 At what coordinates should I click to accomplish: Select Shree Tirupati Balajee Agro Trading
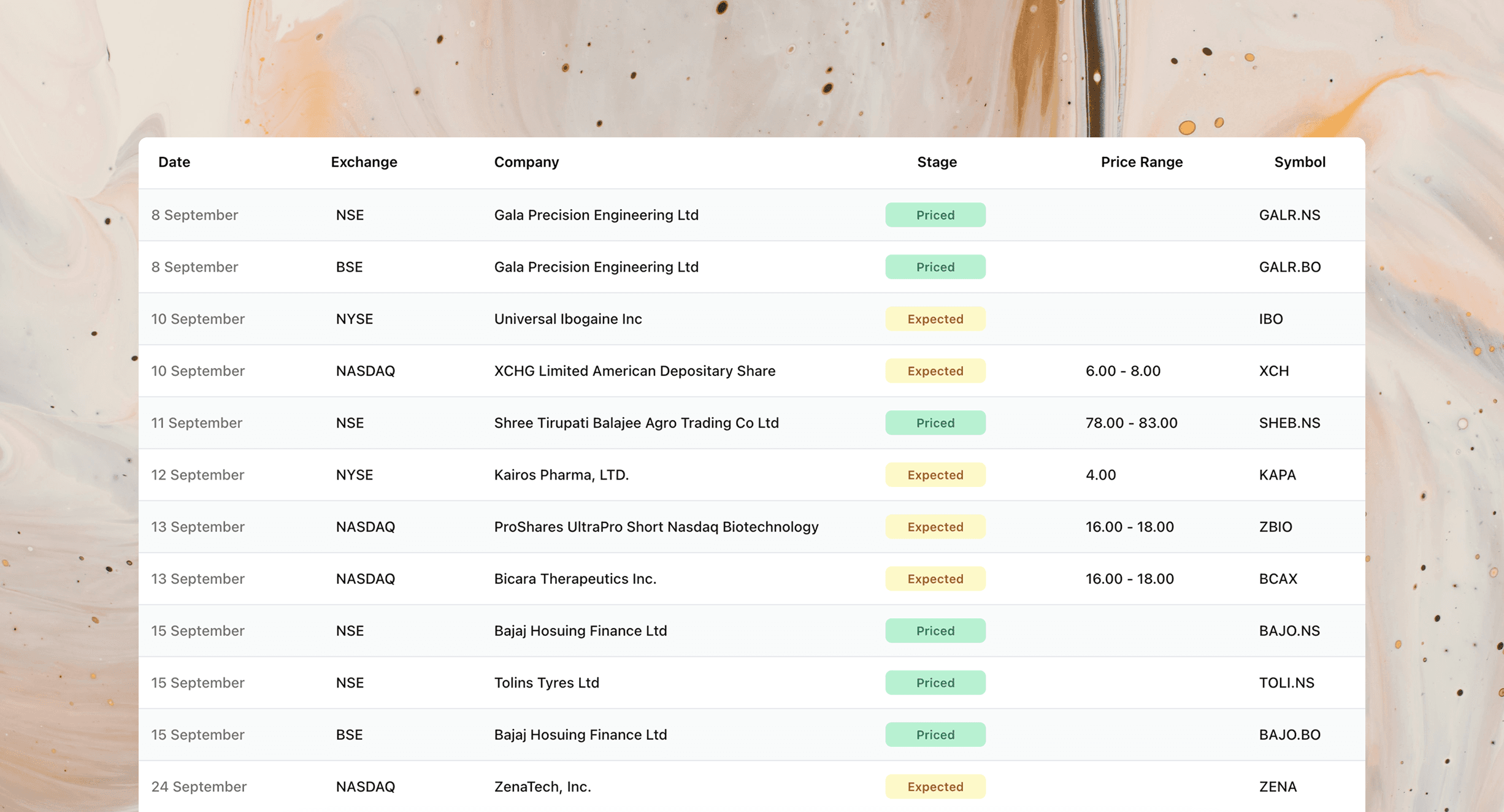(x=636, y=423)
